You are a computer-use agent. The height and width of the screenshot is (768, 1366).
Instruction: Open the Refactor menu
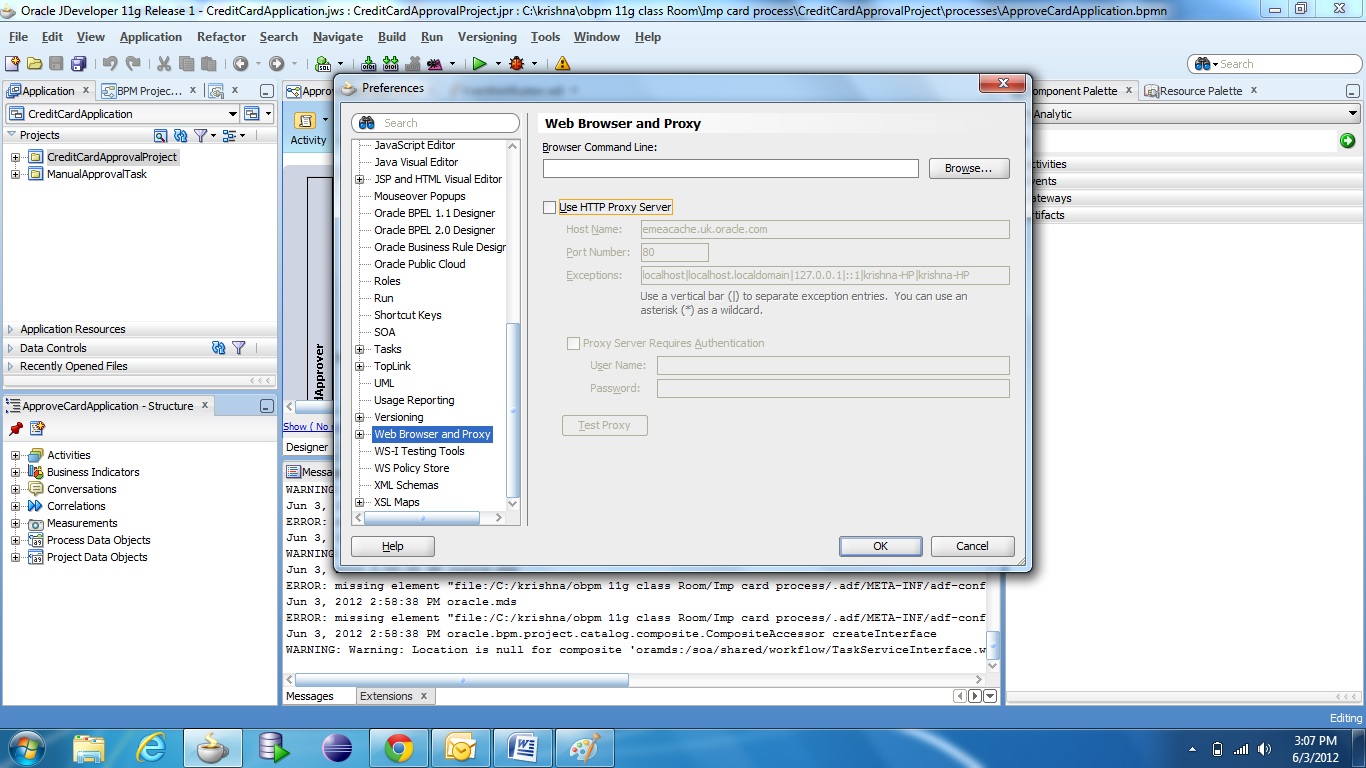pyautogui.click(x=221, y=37)
